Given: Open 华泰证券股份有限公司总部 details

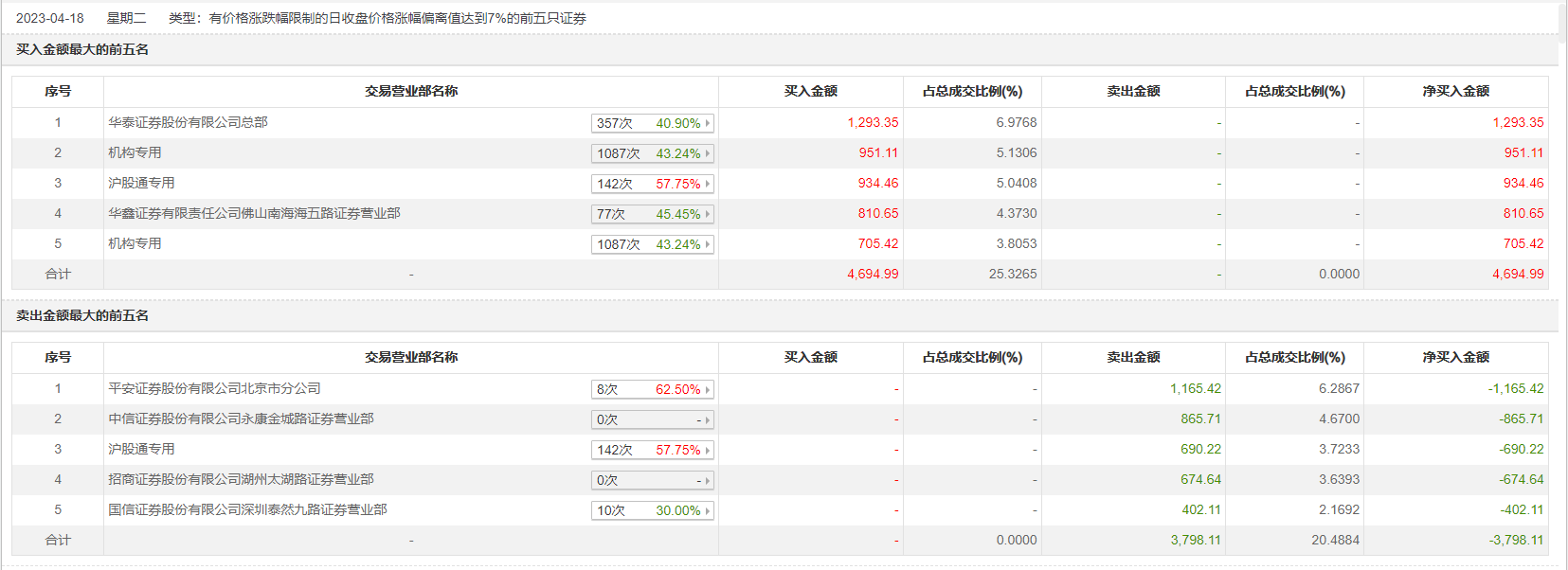Looking at the screenshot, I should pos(188,122).
